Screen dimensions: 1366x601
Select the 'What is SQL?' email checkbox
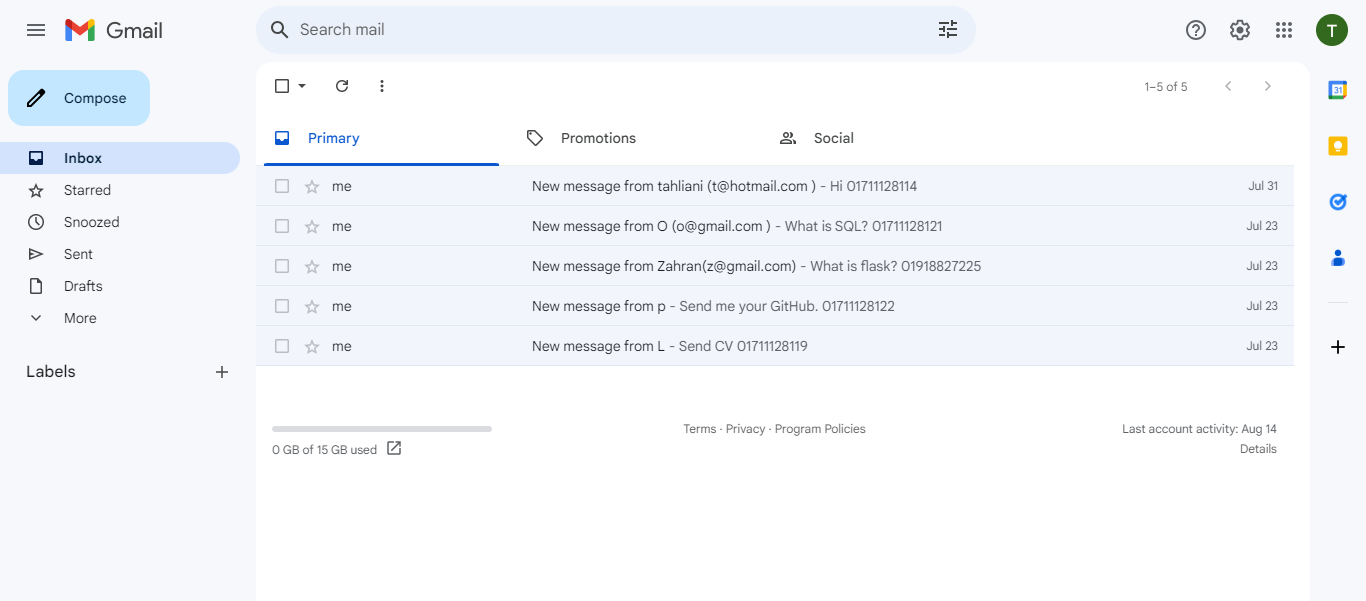[282, 226]
